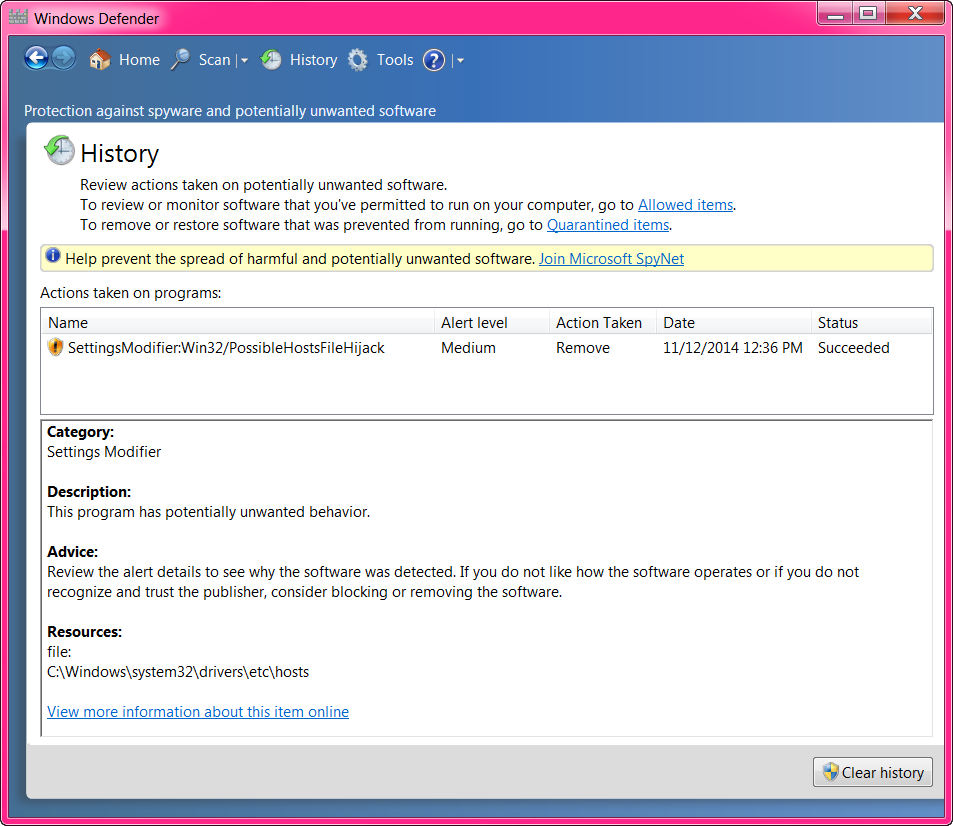The image size is (953, 826).
Task: Start a Scan from the toolbar label
Action: pos(215,60)
